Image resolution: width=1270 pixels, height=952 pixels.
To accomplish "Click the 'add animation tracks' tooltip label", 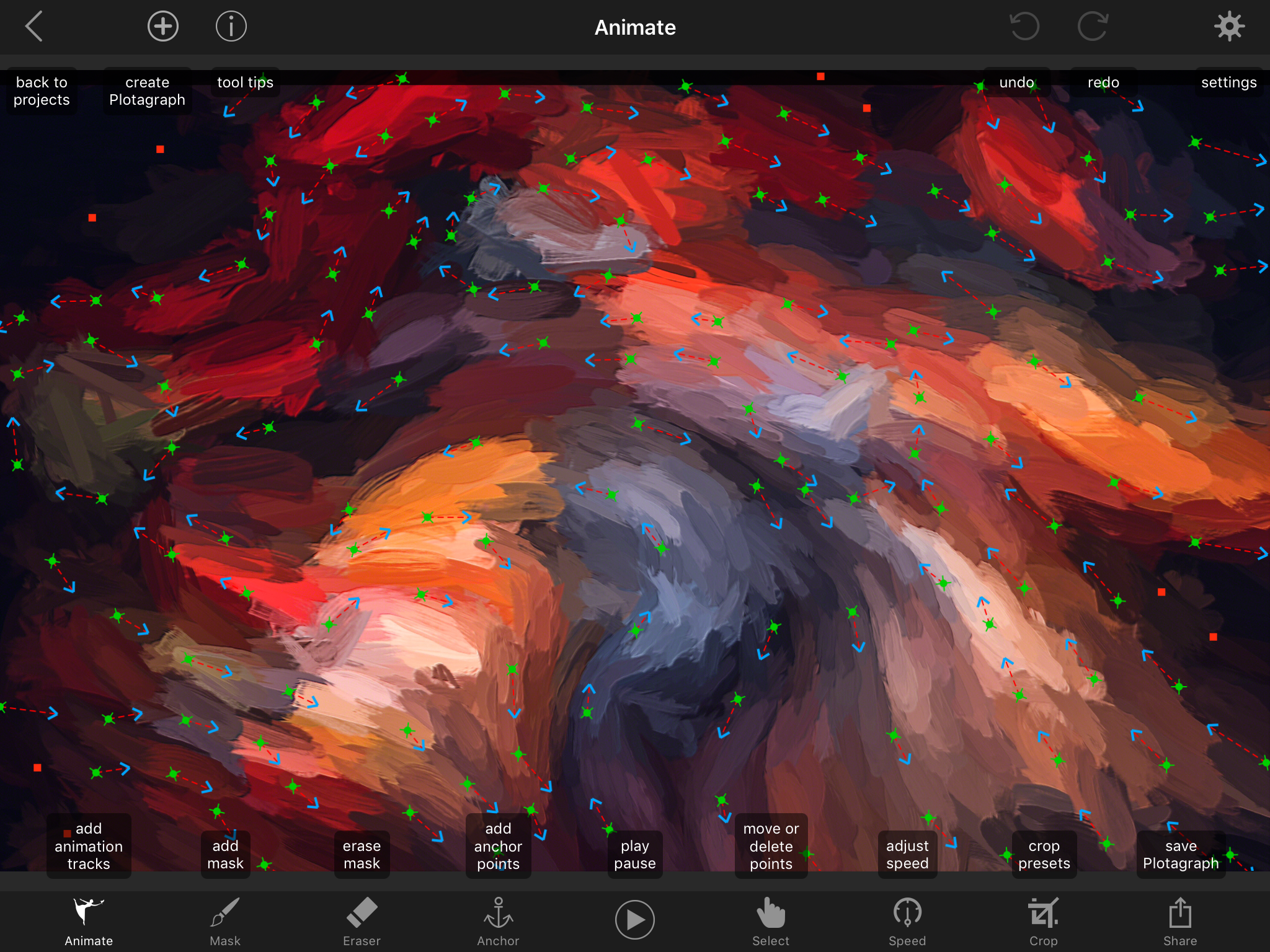I will point(89,846).
